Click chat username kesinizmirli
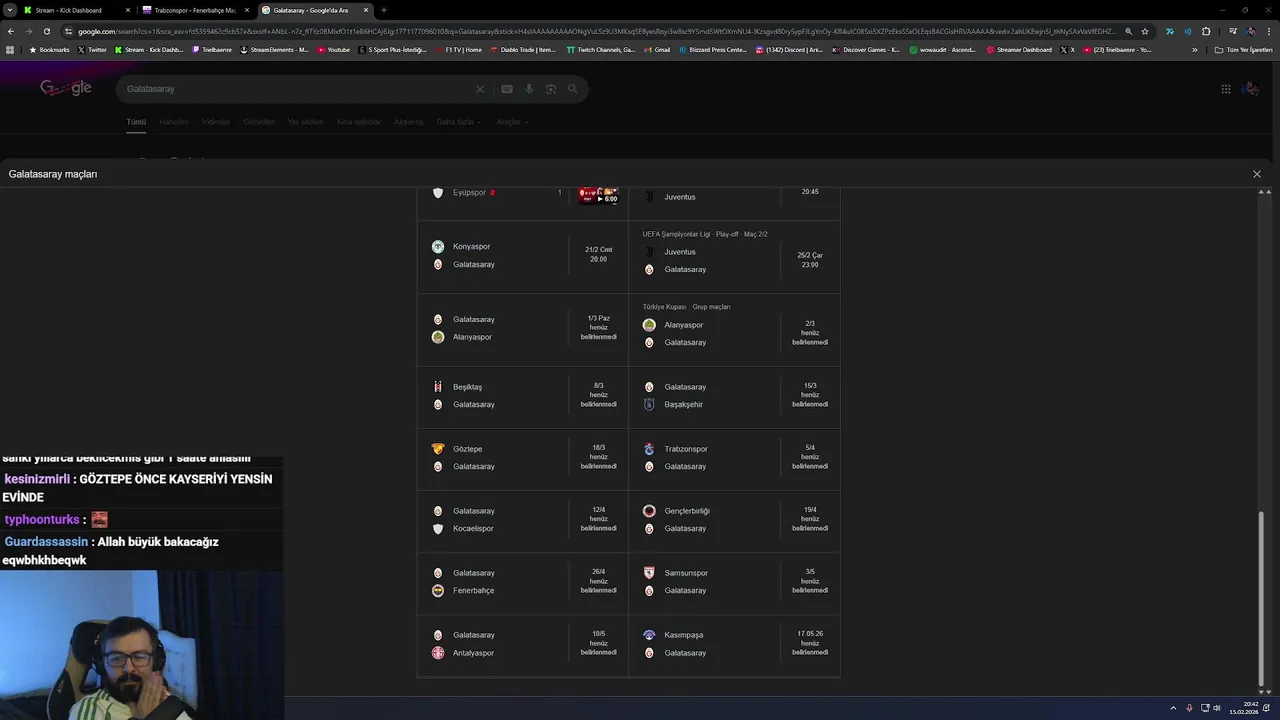1280x720 pixels. coord(37,479)
